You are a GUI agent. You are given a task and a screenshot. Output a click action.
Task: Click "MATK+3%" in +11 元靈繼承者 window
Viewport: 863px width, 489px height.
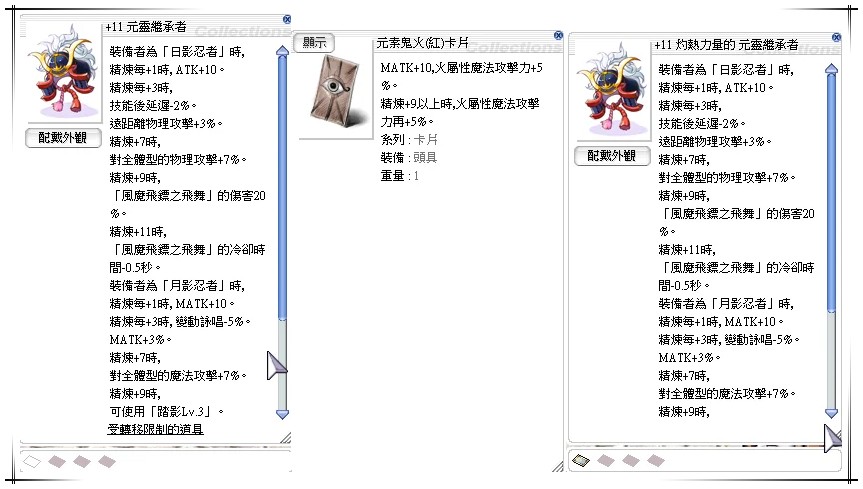click(x=140, y=340)
